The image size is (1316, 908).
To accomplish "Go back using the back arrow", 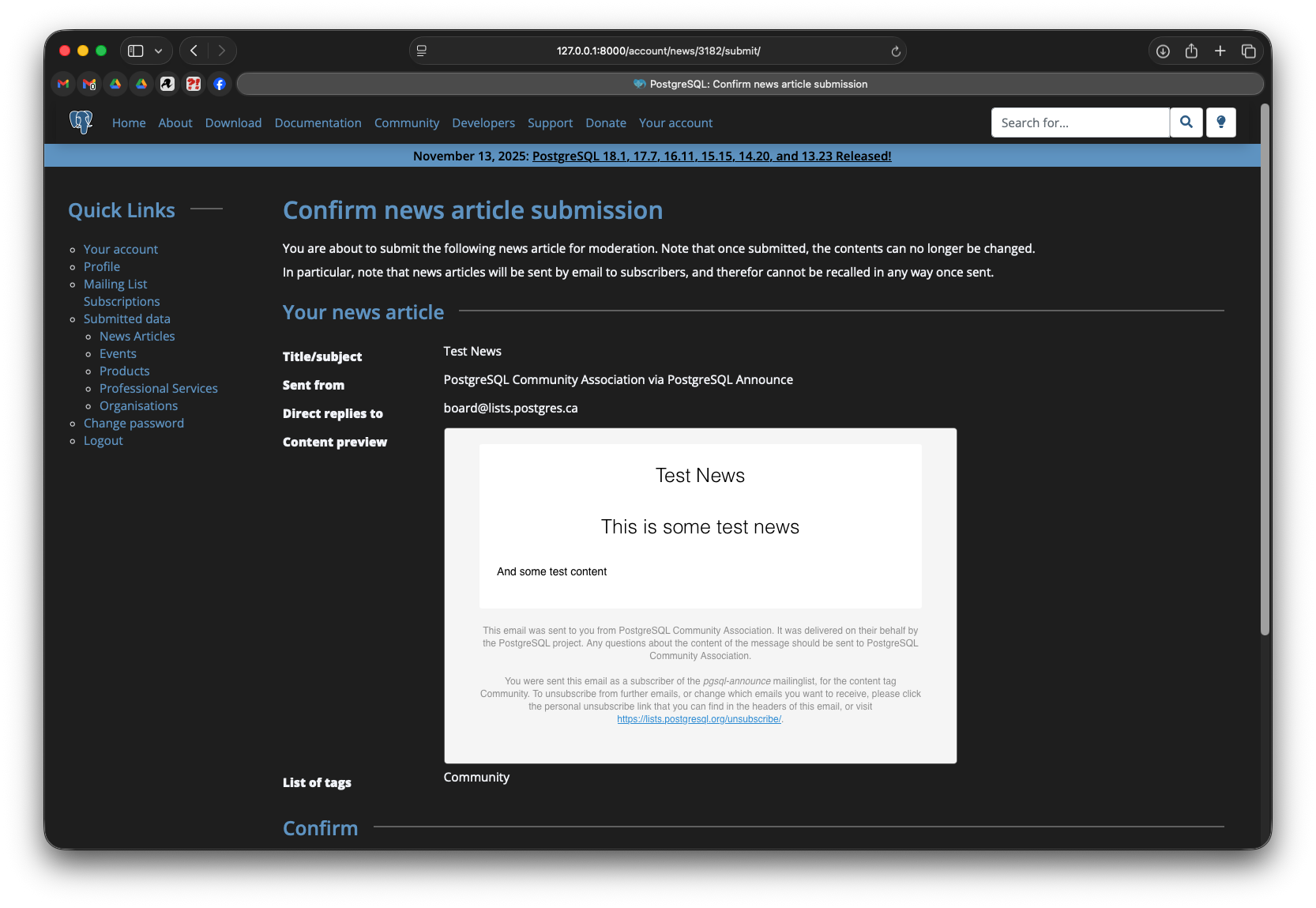I will pyautogui.click(x=194, y=51).
